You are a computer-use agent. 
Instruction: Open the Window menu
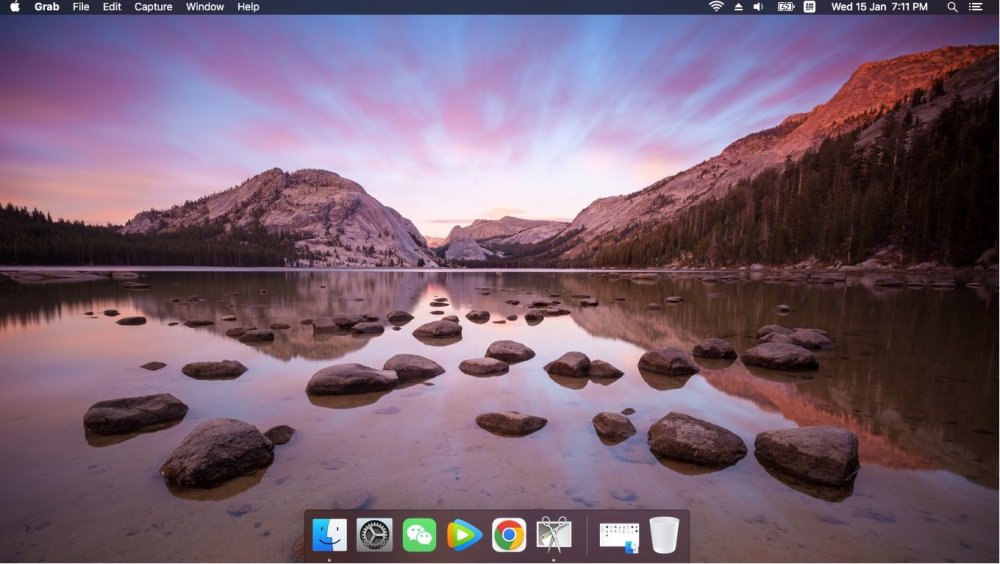pyautogui.click(x=205, y=6)
